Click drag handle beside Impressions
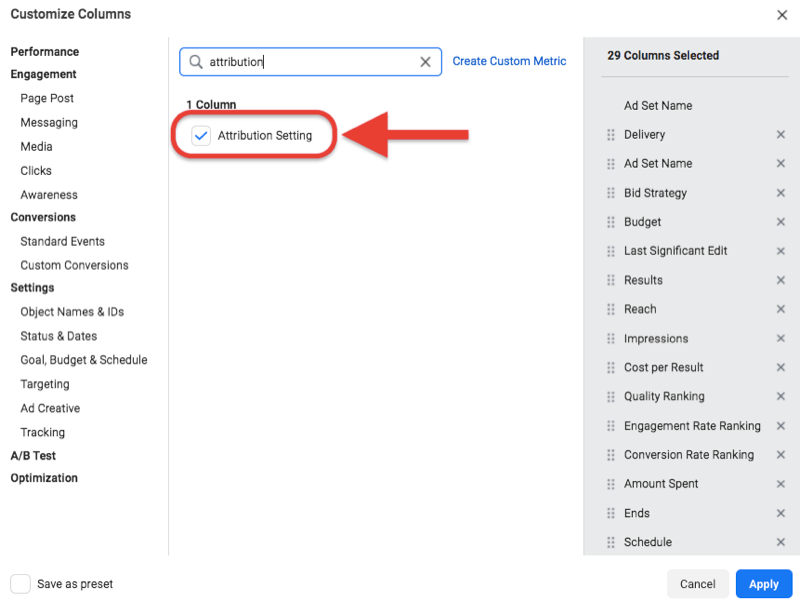 611,338
